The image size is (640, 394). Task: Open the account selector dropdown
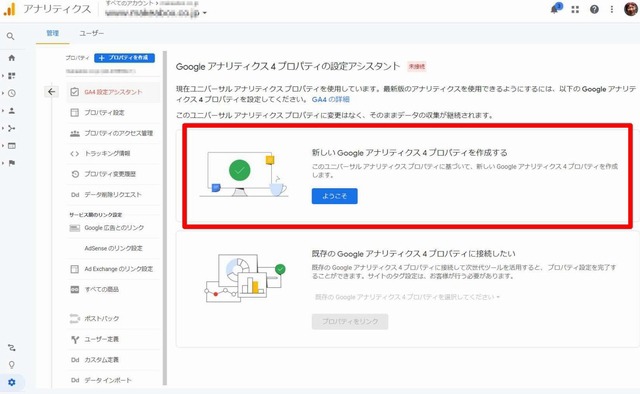tap(156, 13)
